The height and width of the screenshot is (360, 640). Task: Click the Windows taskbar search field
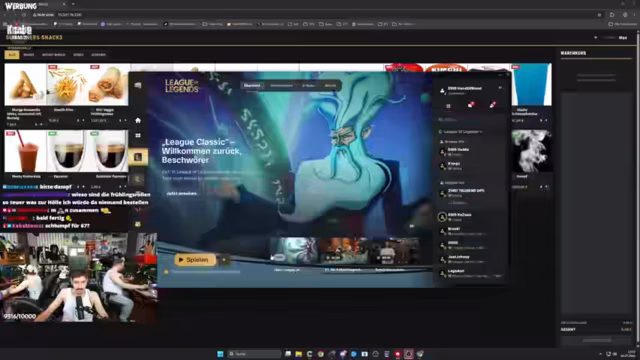pos(254,354)
